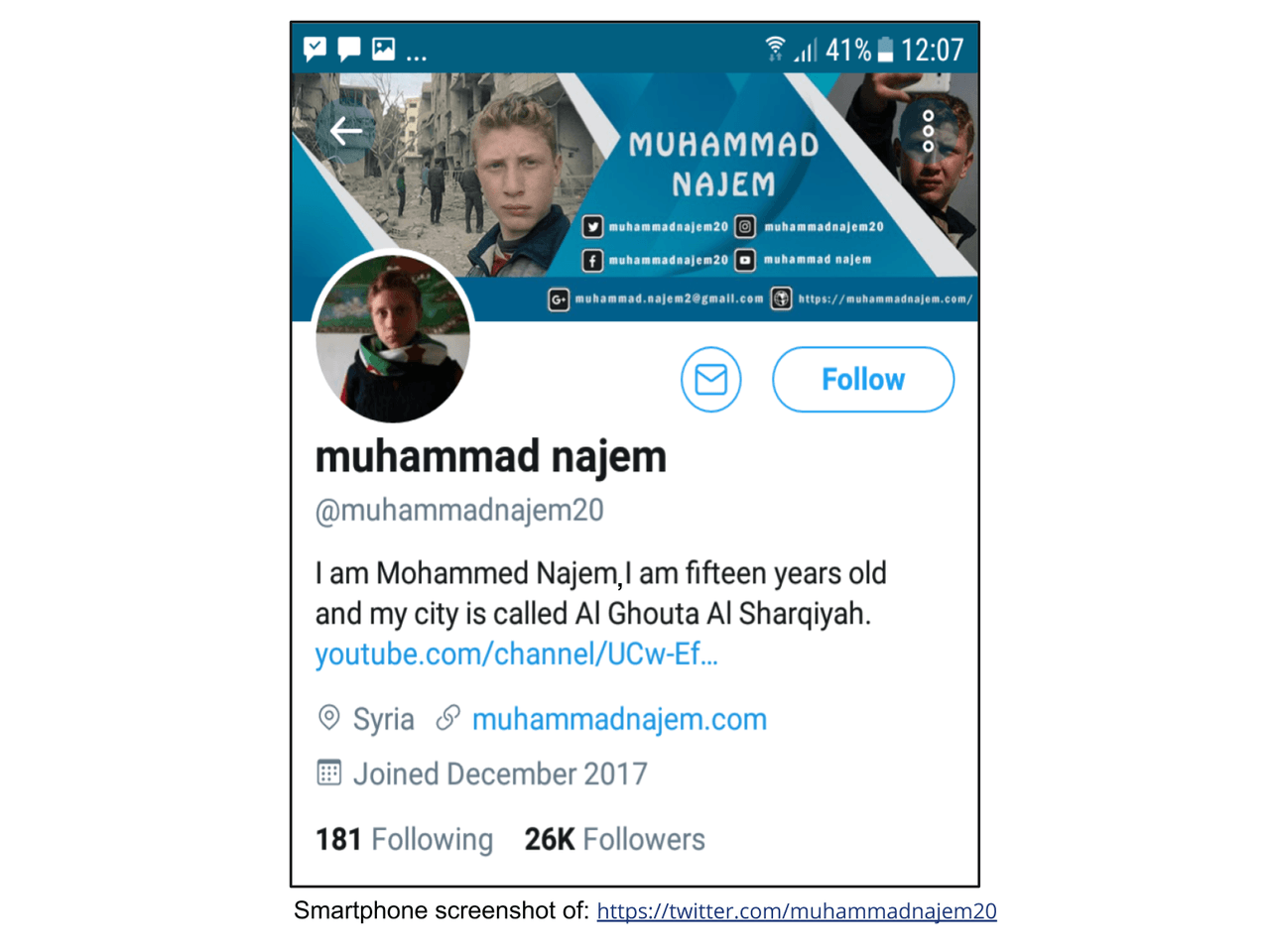Tap the back arrow on the header
This screenshot has height=952, width=1270.
coord(345,130)
